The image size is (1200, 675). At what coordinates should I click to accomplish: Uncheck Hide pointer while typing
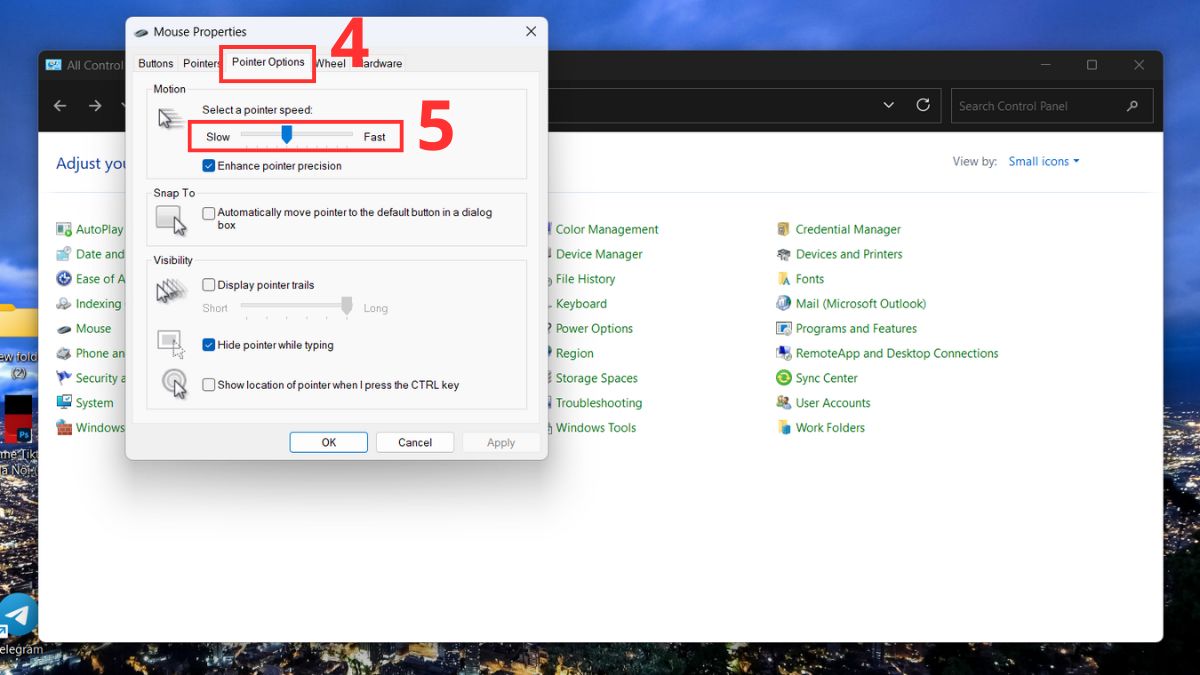point(209,345)
